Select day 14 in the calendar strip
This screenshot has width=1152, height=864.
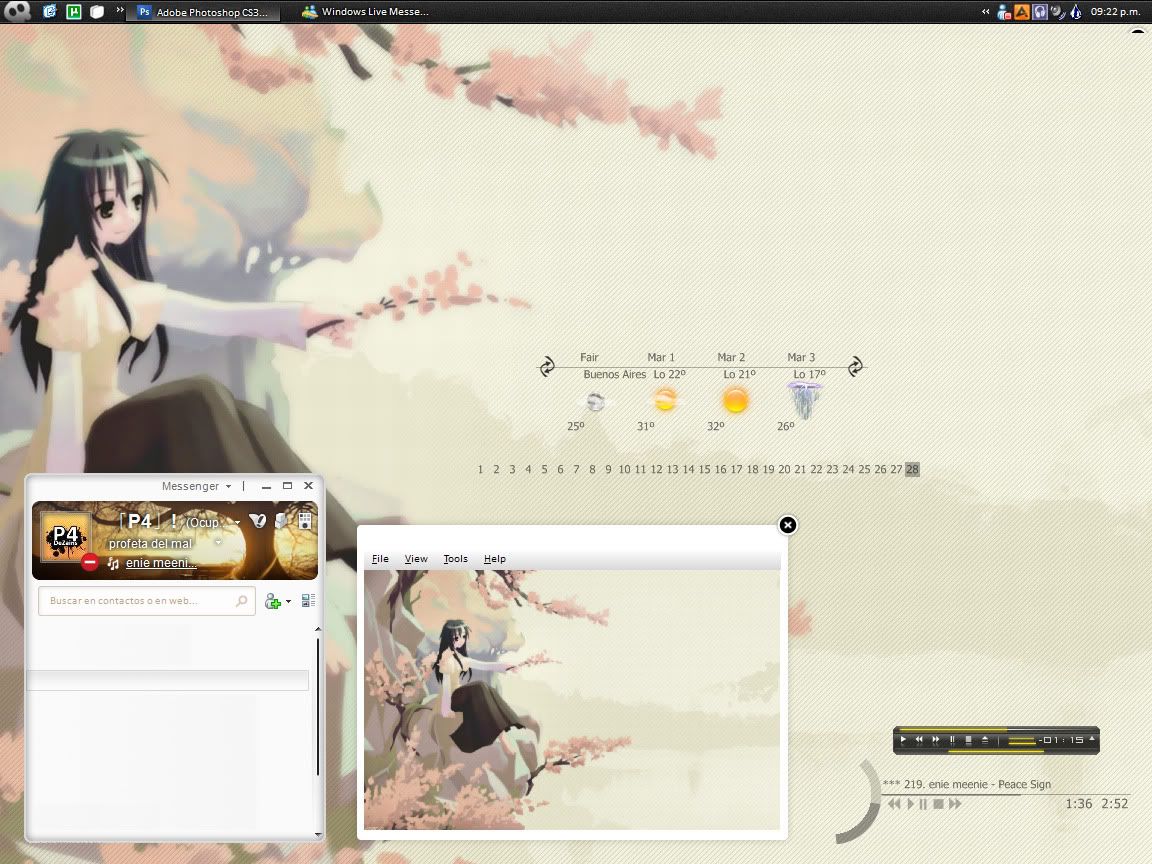(x=688, y=469)
